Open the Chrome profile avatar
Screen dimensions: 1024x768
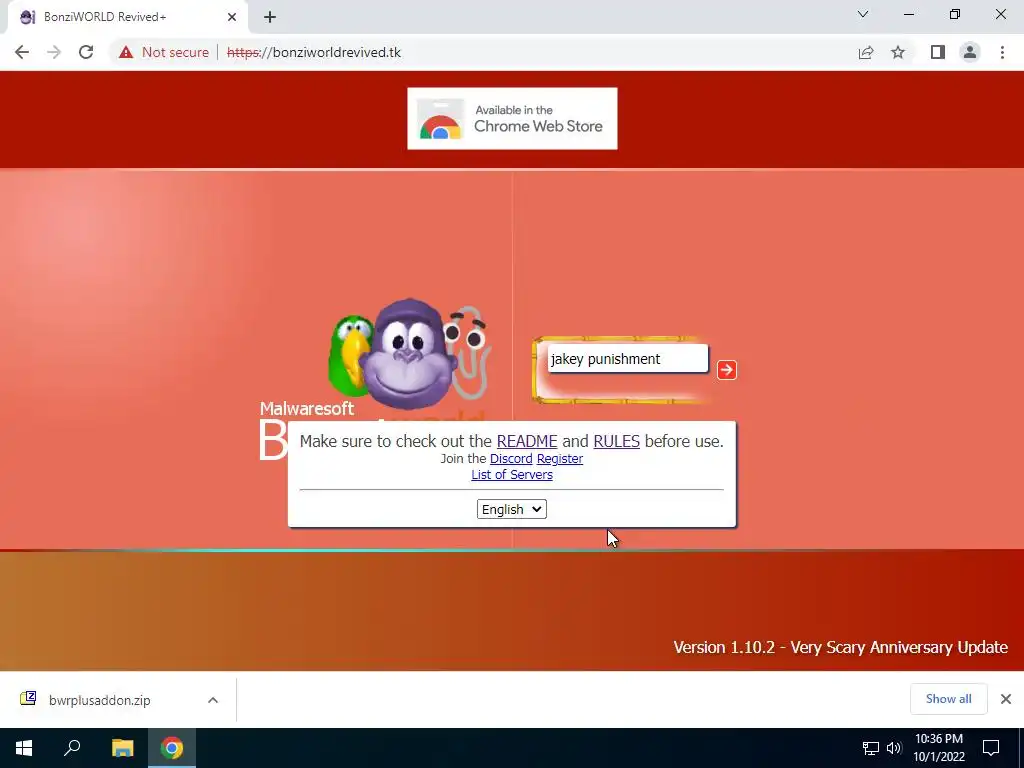[x=970, y=52]
